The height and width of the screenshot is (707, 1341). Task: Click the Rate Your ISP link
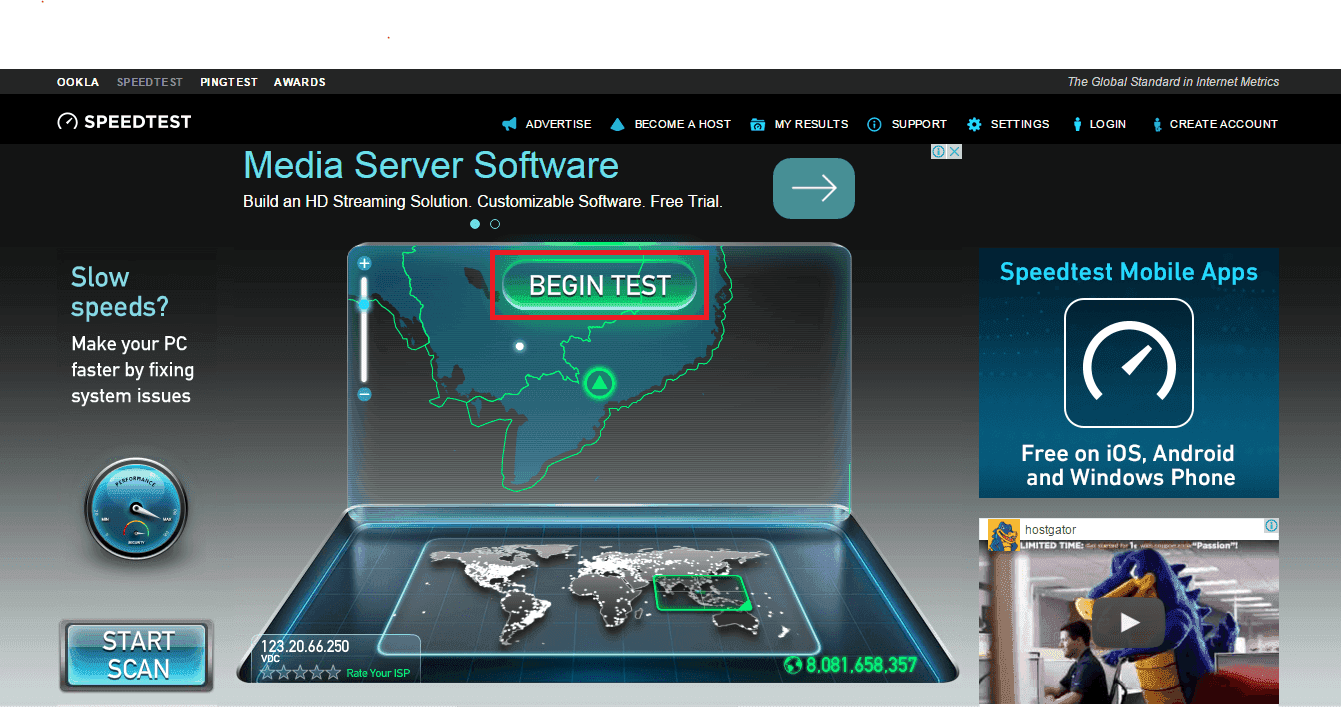point(378,673)
